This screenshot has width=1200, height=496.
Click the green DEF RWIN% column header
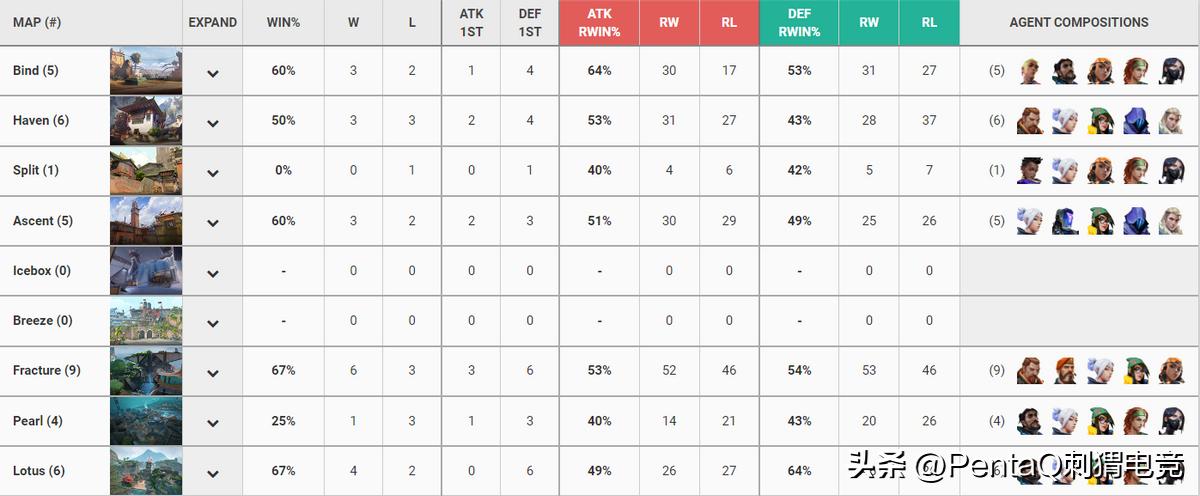[x=799, y=23]
